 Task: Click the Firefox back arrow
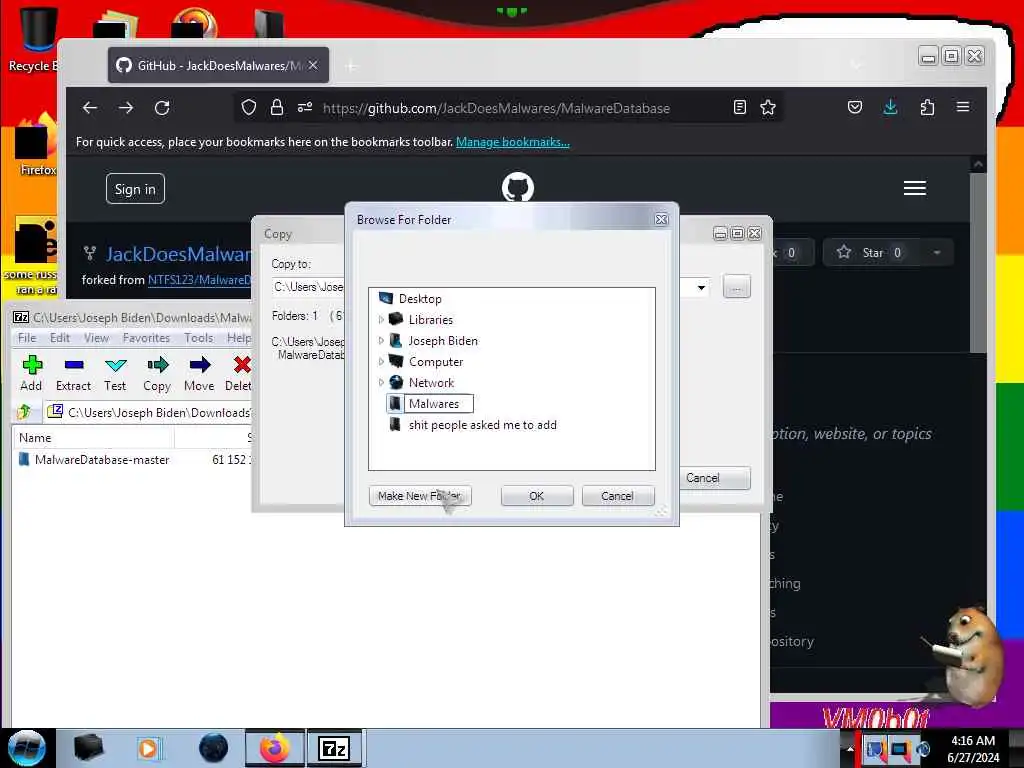point(90,108)
